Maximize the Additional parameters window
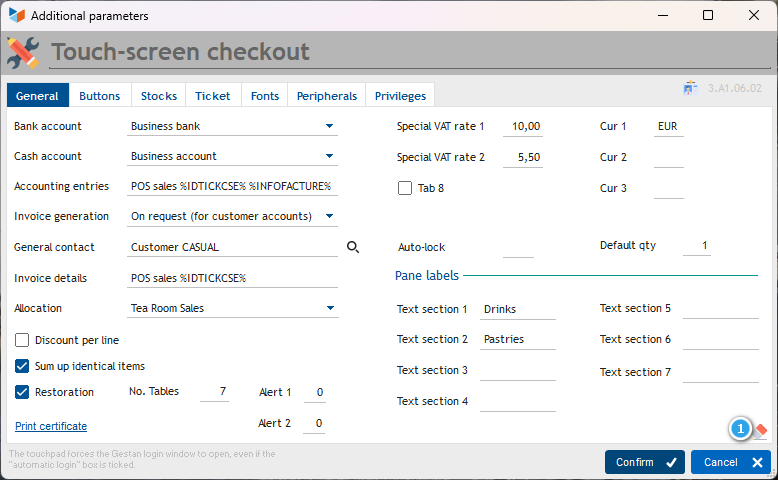 click(x=707, y=16)
